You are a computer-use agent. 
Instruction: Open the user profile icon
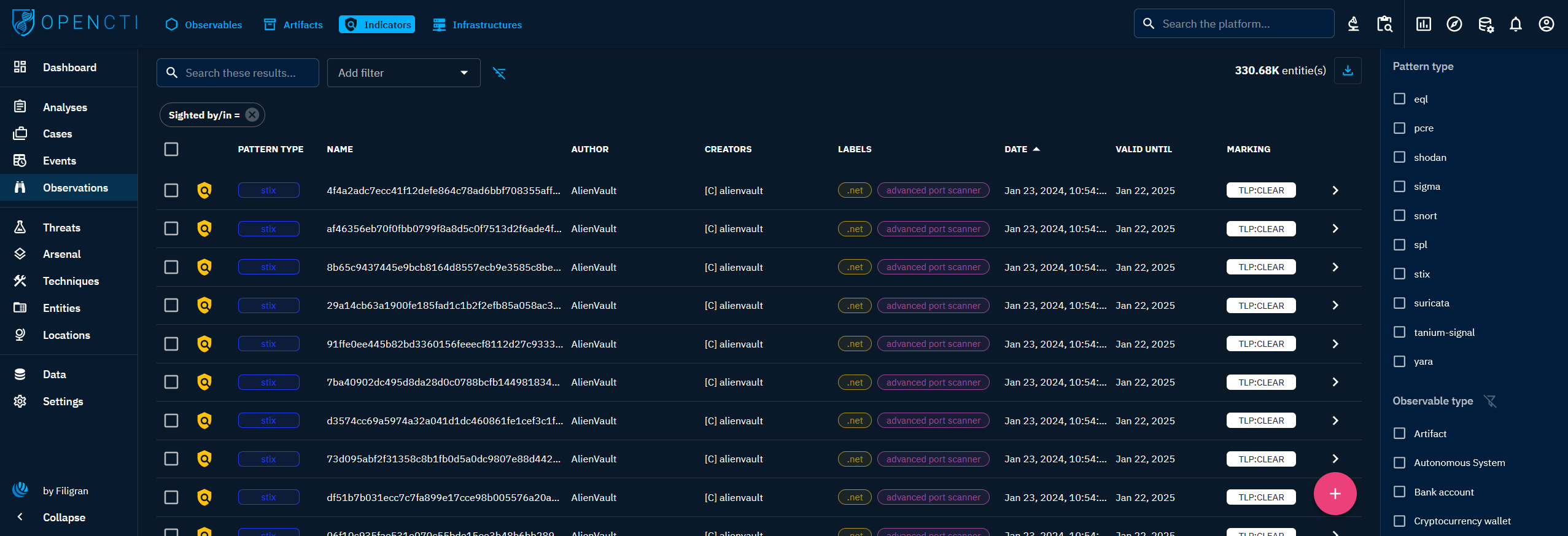[1546, 25]
